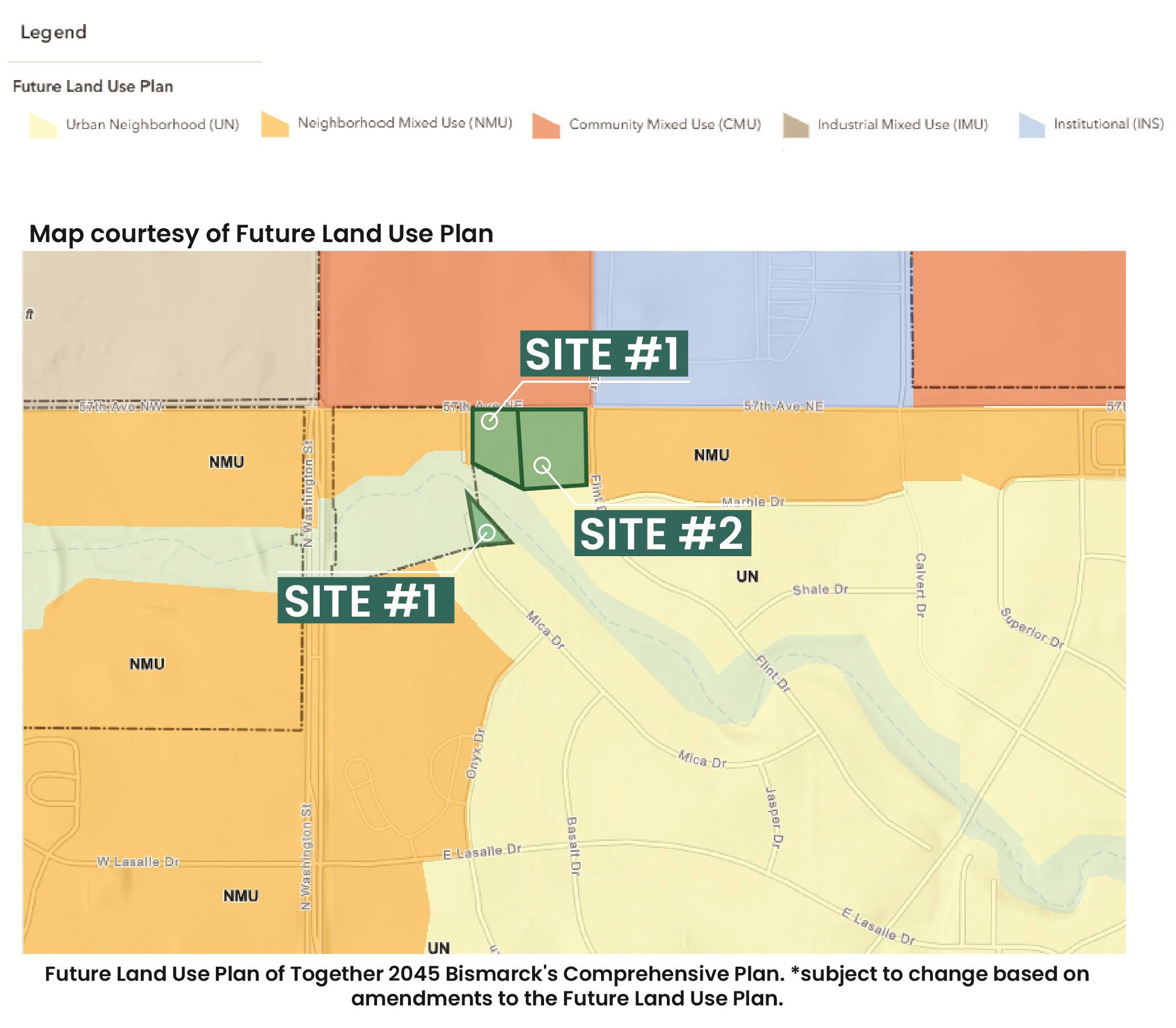The width and height of the screenshot is (1176, 1028).
Task: Click the Future Land Use Plan legend title
Action: [93, 87]
